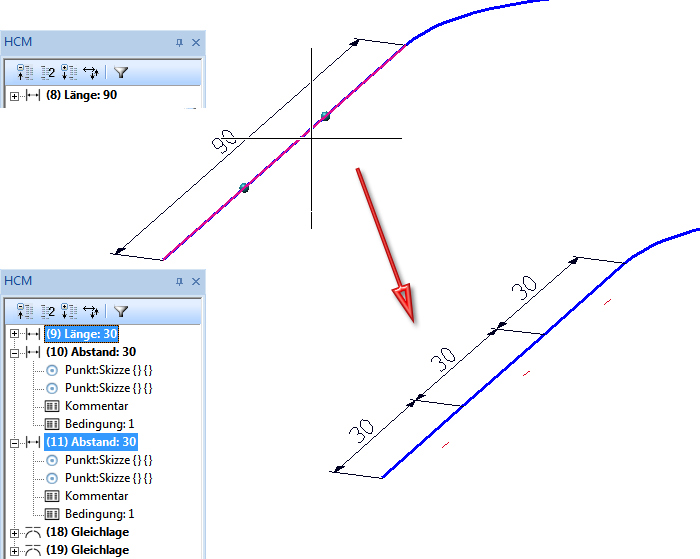This screenshot has height=559, width=700.
Task: Expand the (18) Gleichlage node
Action: tap(14, 533)
